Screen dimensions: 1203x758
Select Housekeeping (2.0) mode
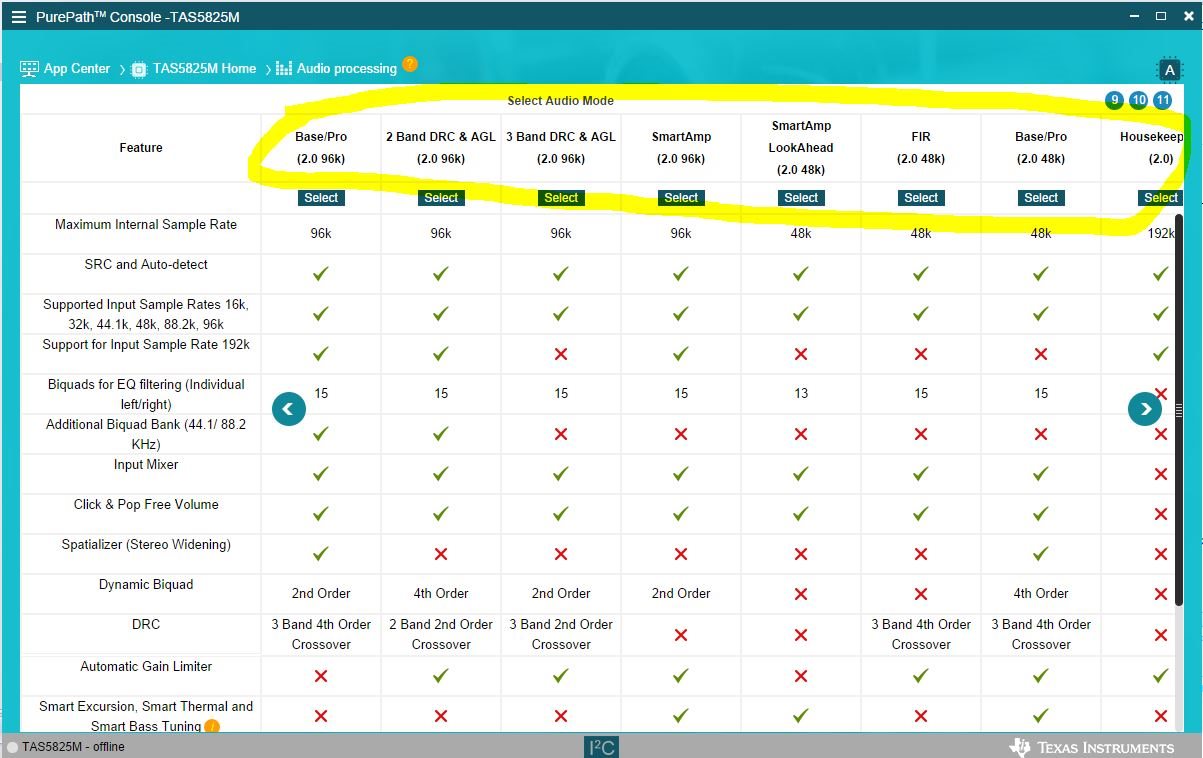[x=1161, y=198]
